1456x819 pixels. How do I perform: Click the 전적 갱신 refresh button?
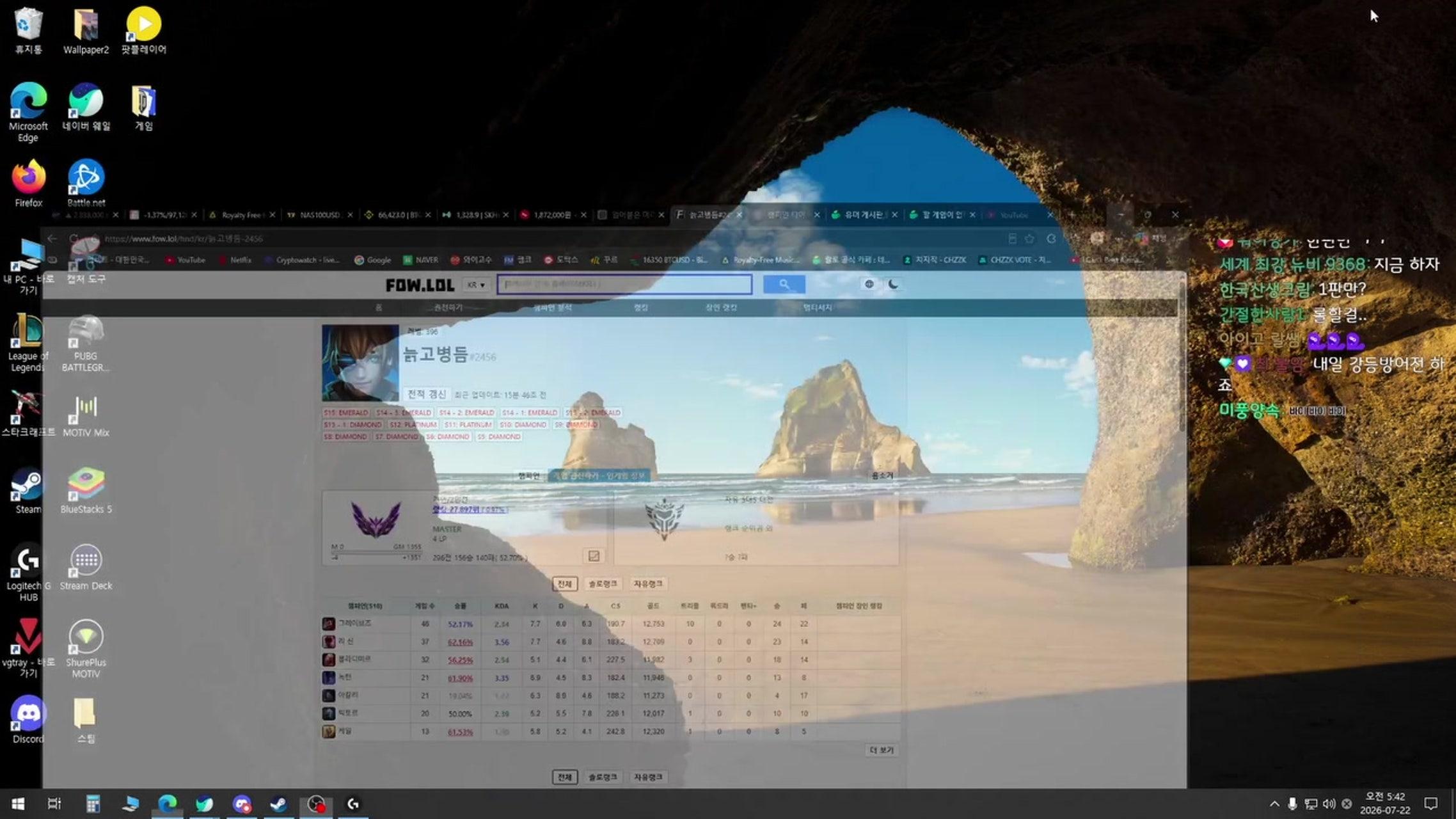(427, 394)
